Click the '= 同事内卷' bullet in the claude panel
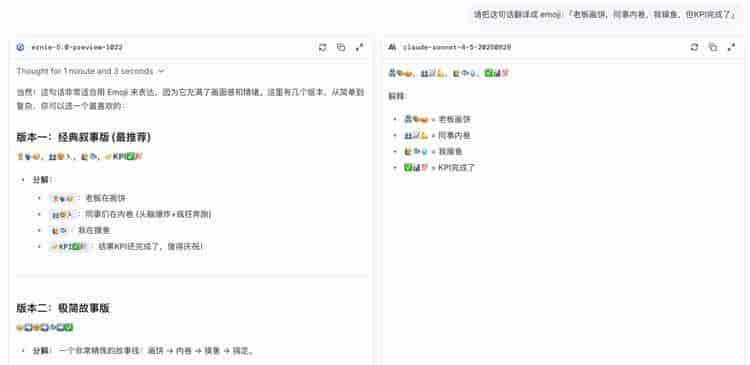The width and height of the screenshot is (750, 365). tap(437, 135)
